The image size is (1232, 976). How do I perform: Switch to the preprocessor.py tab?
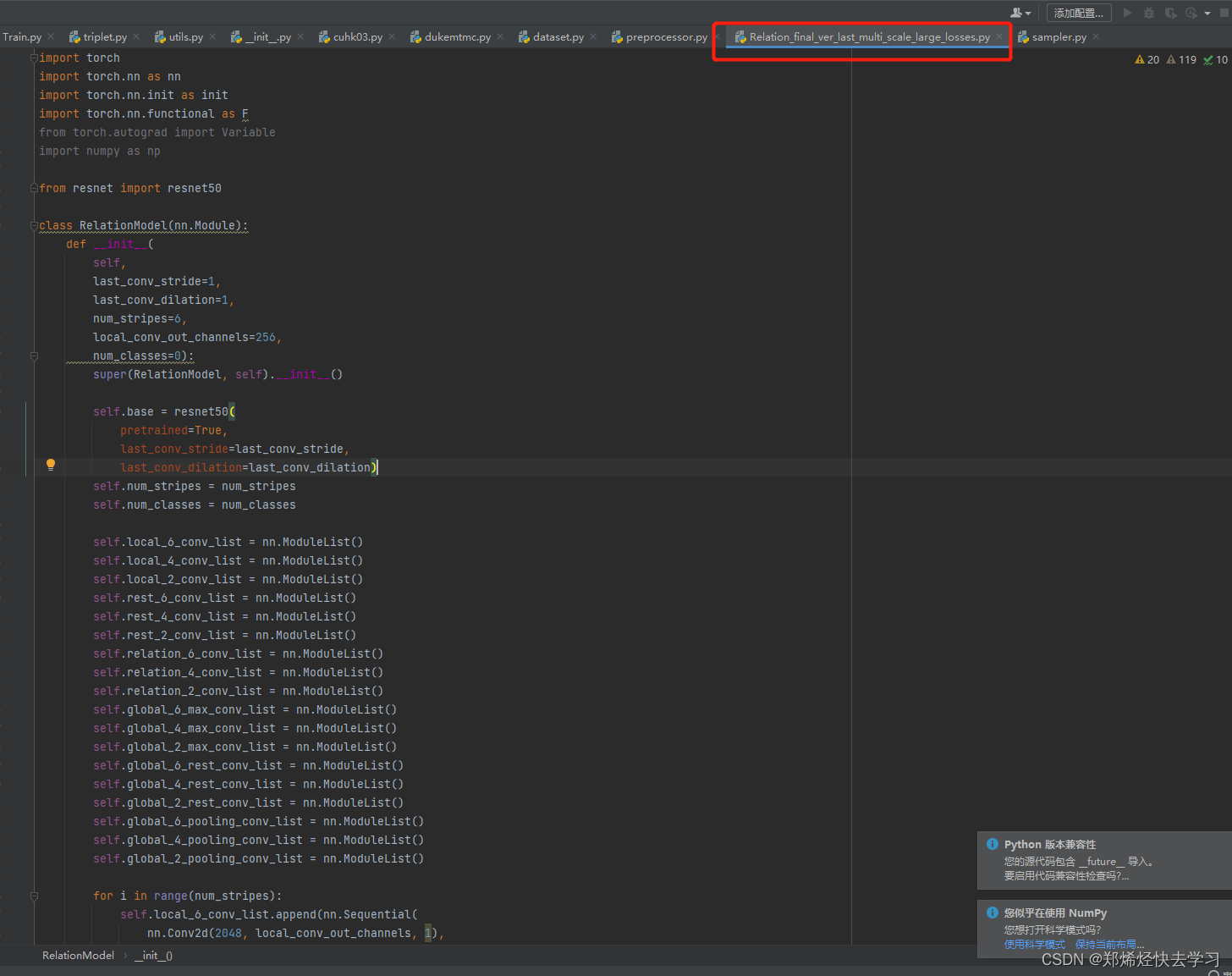point(666,36)
